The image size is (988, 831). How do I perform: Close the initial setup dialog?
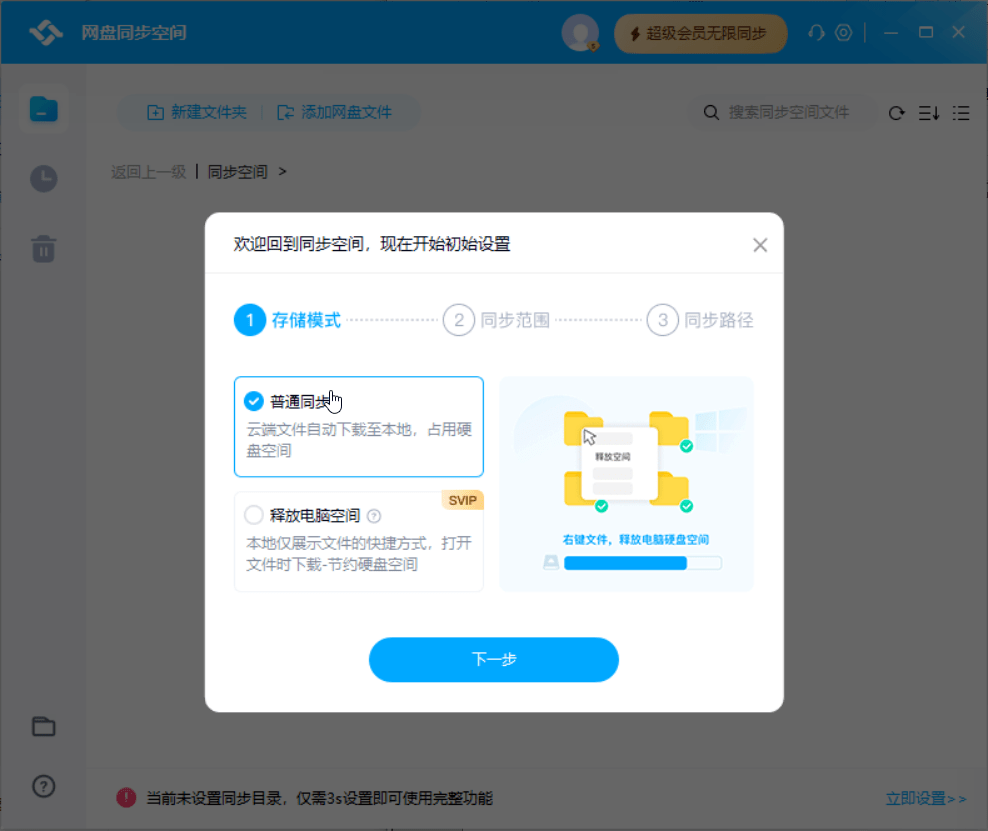(x=760, y=245)
